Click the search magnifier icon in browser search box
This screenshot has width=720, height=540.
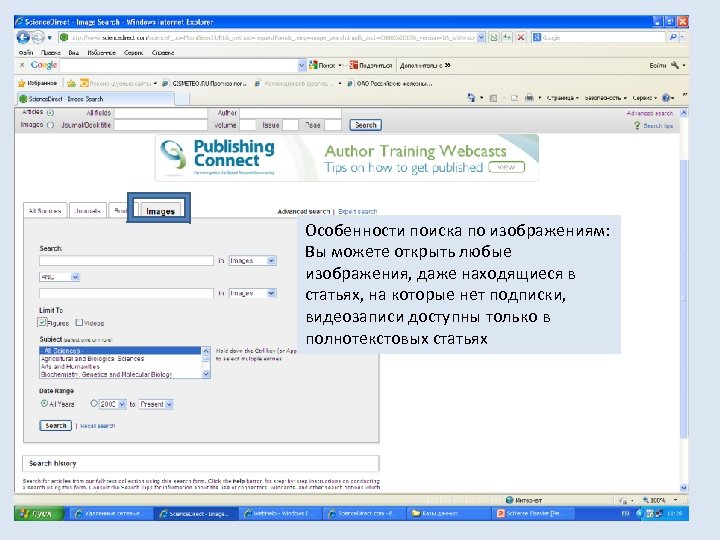click(673, 37)
